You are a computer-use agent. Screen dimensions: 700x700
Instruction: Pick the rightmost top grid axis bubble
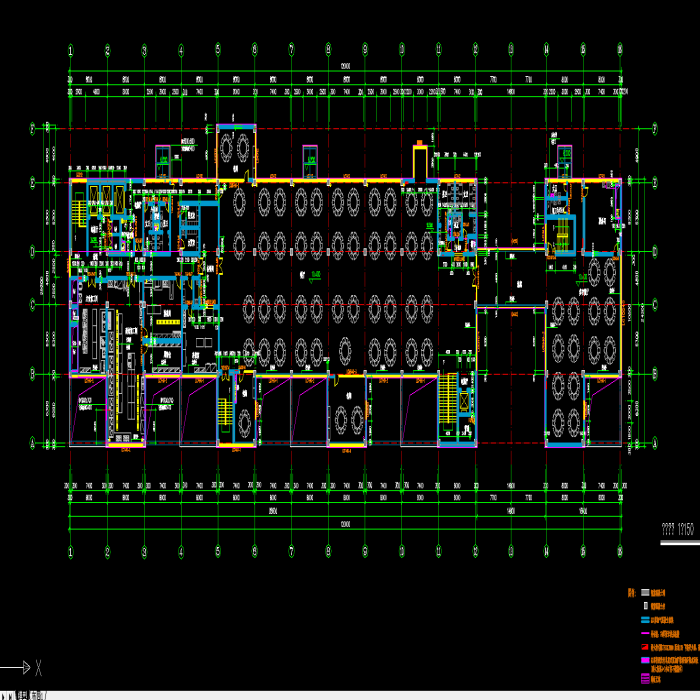click(620, 49)
